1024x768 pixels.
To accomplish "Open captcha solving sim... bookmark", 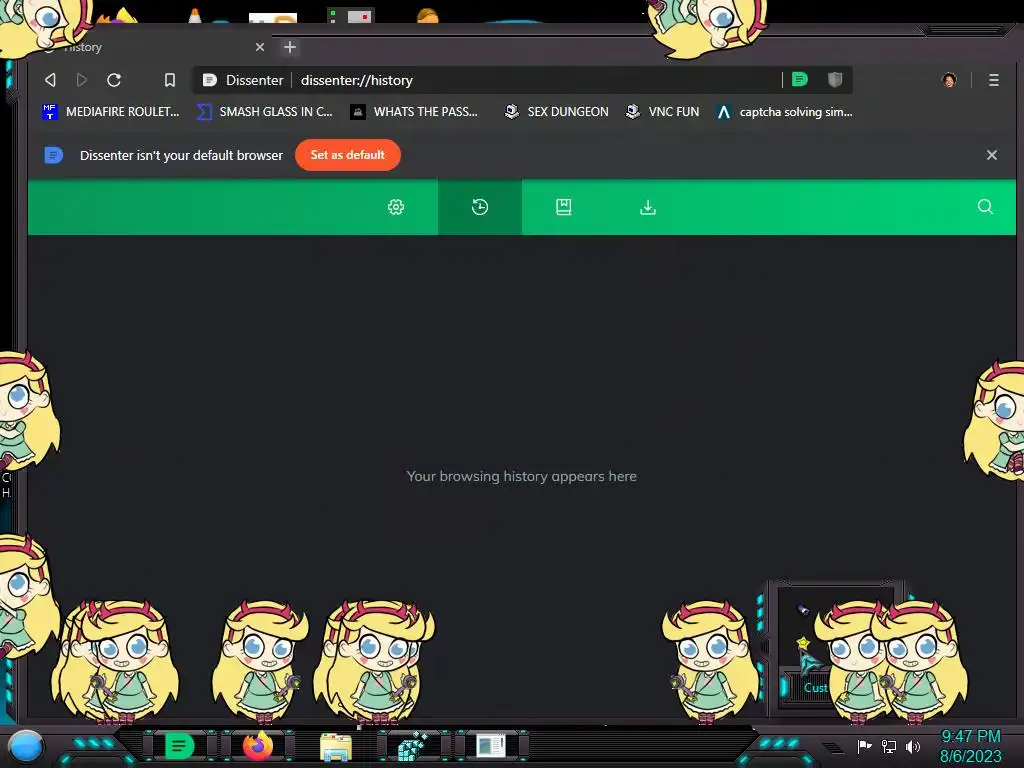I will tap(784, 112).
